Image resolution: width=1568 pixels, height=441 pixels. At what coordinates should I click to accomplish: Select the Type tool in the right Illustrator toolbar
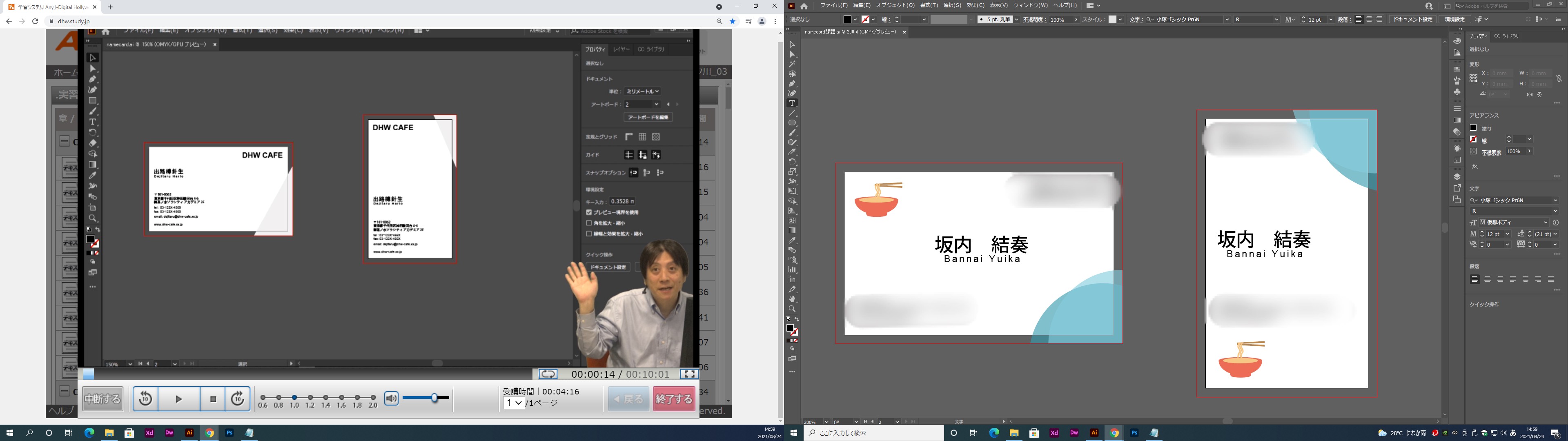point(792,104)
